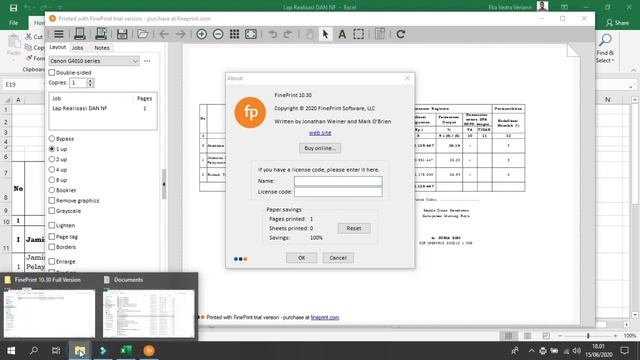
Task: Click the three-dots button beside printer dropdown
Action: coord(147,61)
